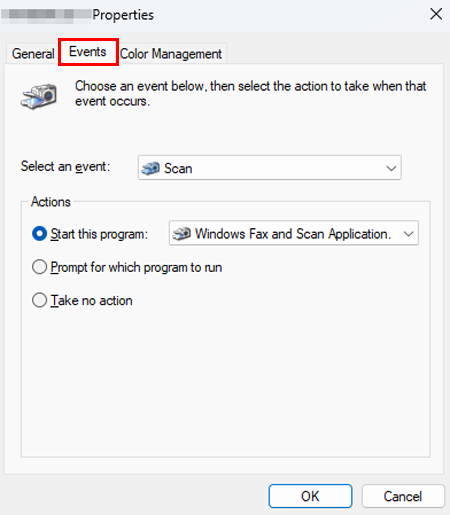Select the Start this program radio button
450x515 pixels.
click(x=39, y=234)
